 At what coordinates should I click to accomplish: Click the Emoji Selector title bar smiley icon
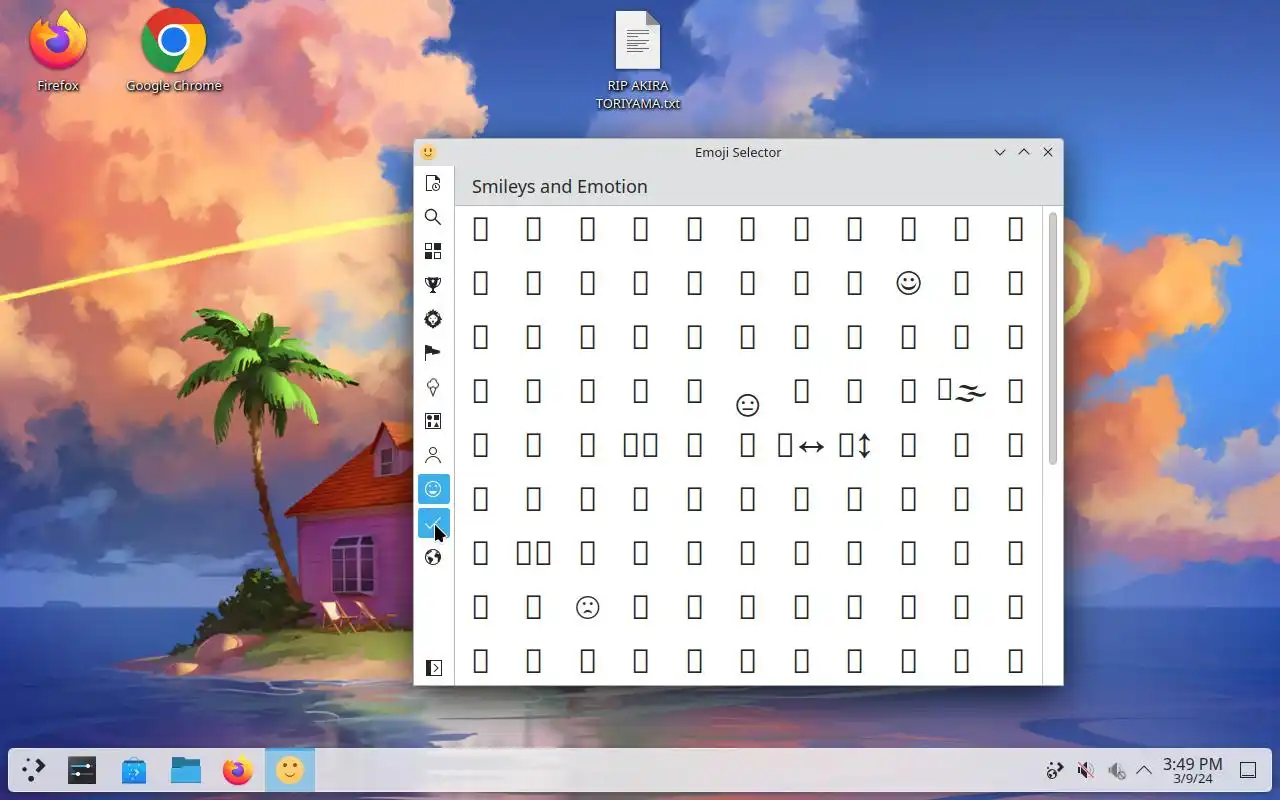[x=428, y=152]
